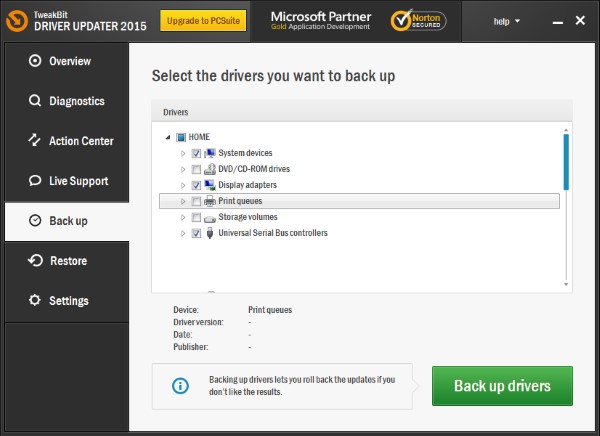Check the DVD/CD-ROM drives checkbox
The image size is (600, 436).
tap(196, 169)
